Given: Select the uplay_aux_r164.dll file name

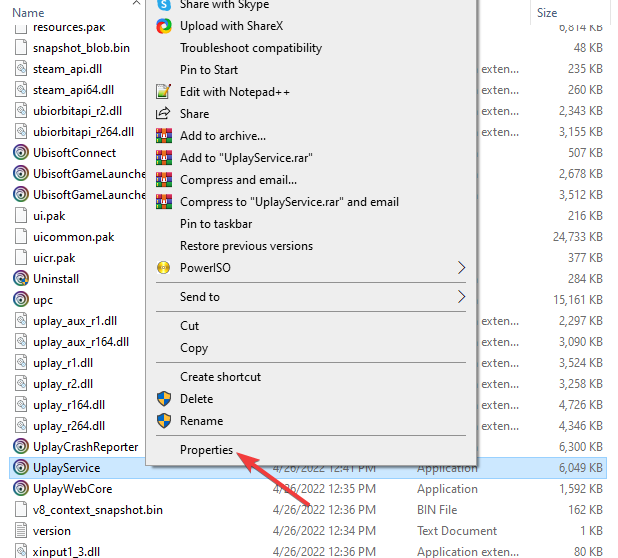Looking at the screenshot, I should [x=81, y=342].
